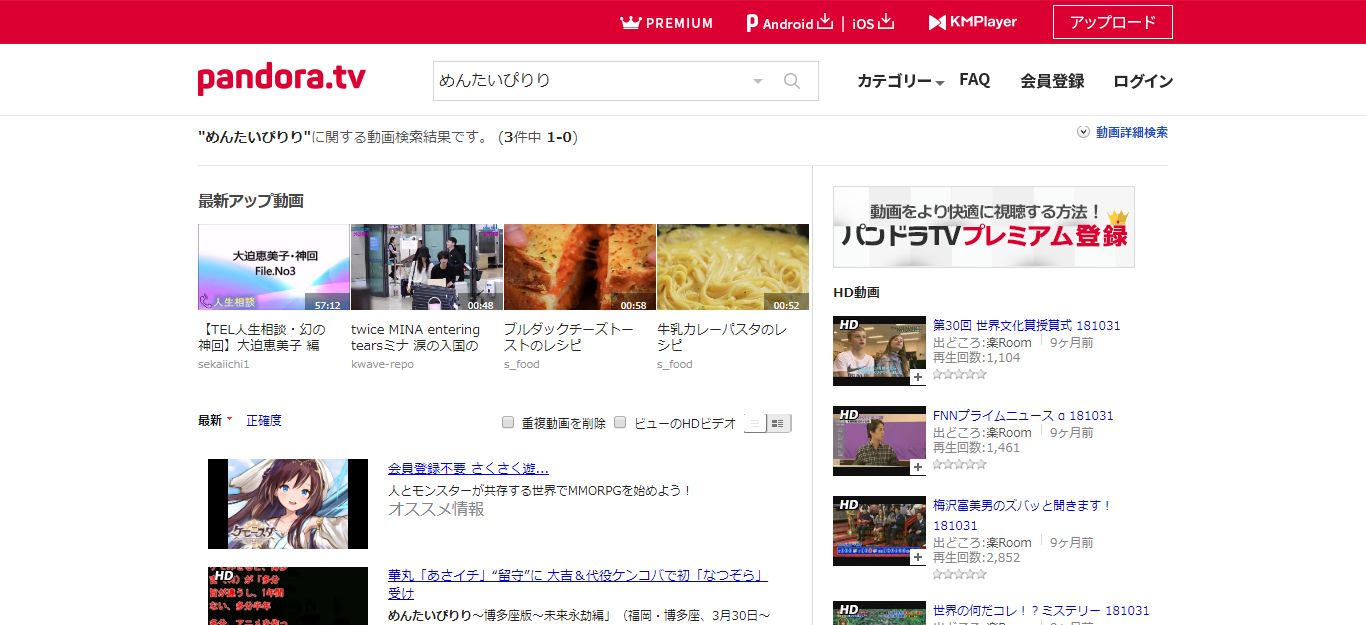1366x625 pixels.
Task: Rate 世界文化賞授賞式 video with stars
Action: 960,374
